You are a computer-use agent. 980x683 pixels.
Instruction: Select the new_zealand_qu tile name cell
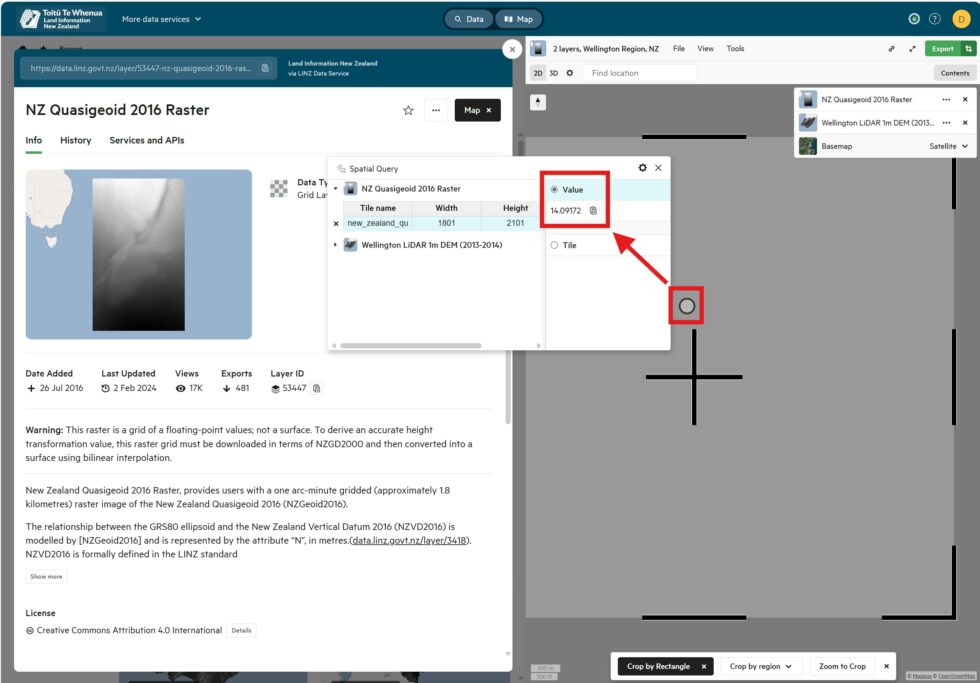point(378,223)
